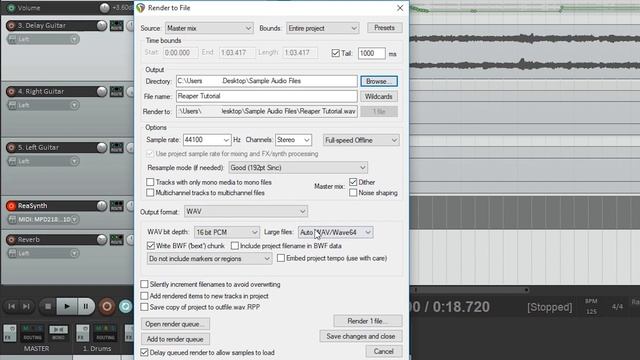Click the Wildcards button

pos(379,96)
